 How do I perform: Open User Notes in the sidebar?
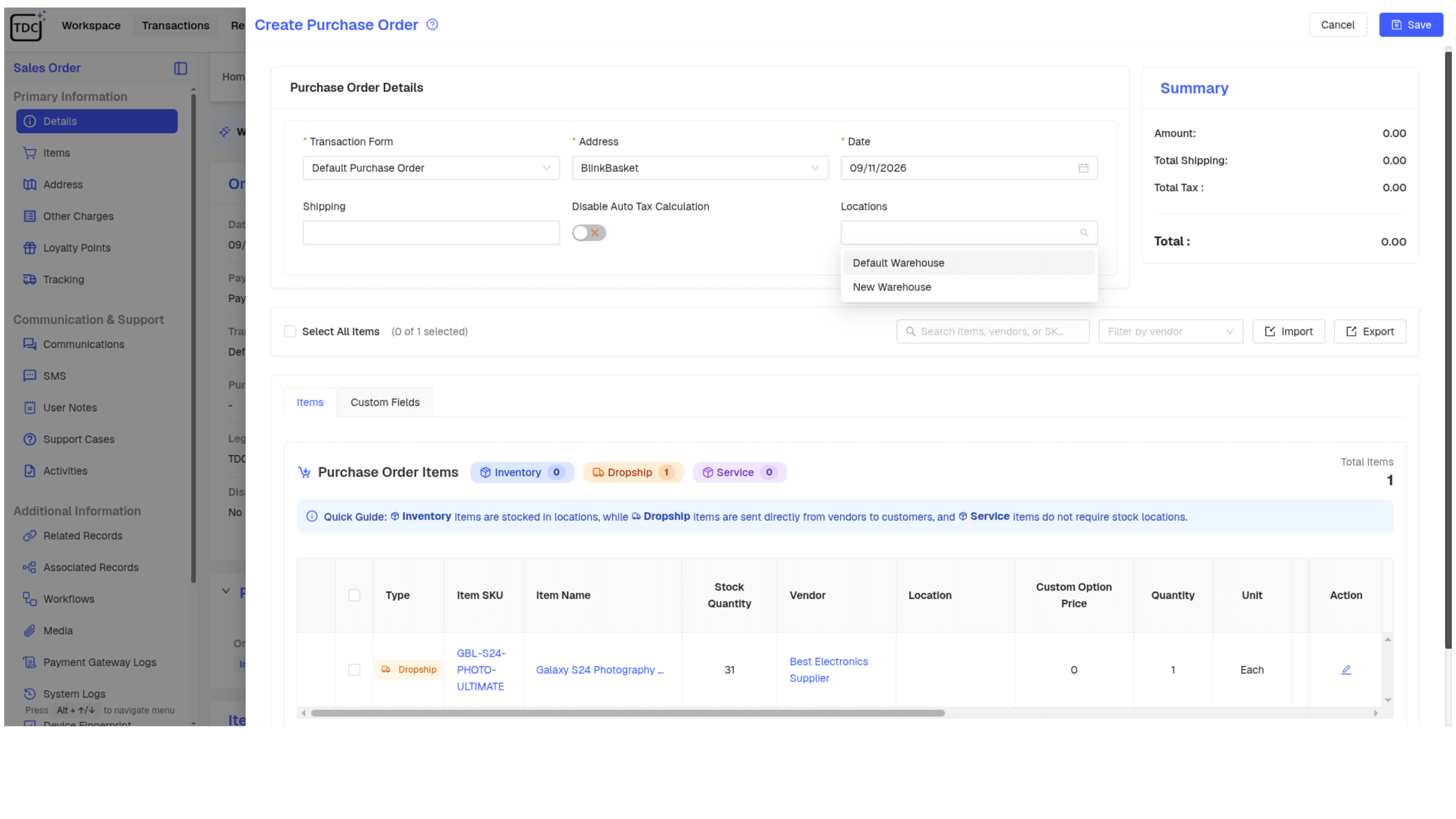(x=97, y=408)
